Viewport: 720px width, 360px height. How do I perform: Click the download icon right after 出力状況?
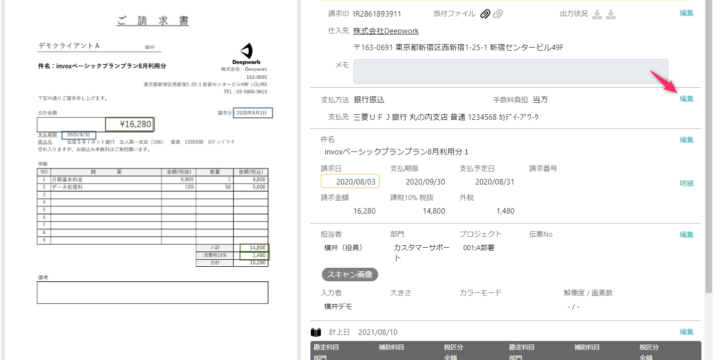597,14
